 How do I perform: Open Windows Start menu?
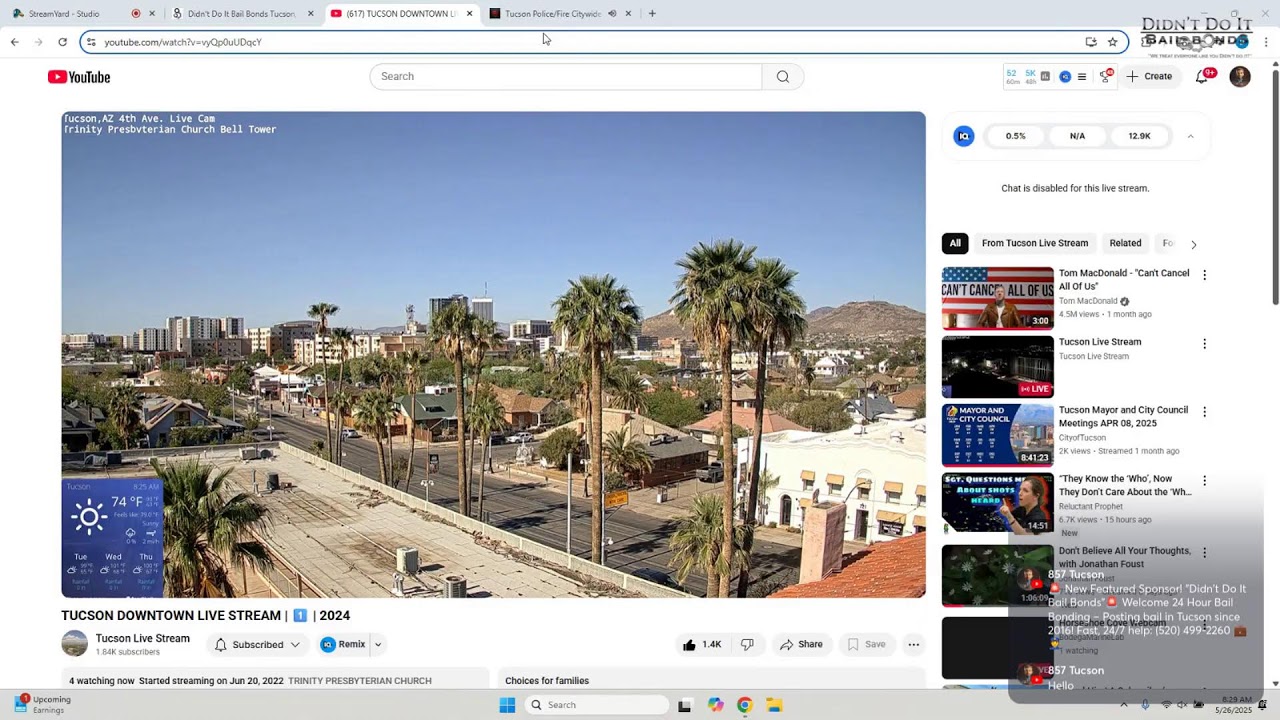(507, 705)
